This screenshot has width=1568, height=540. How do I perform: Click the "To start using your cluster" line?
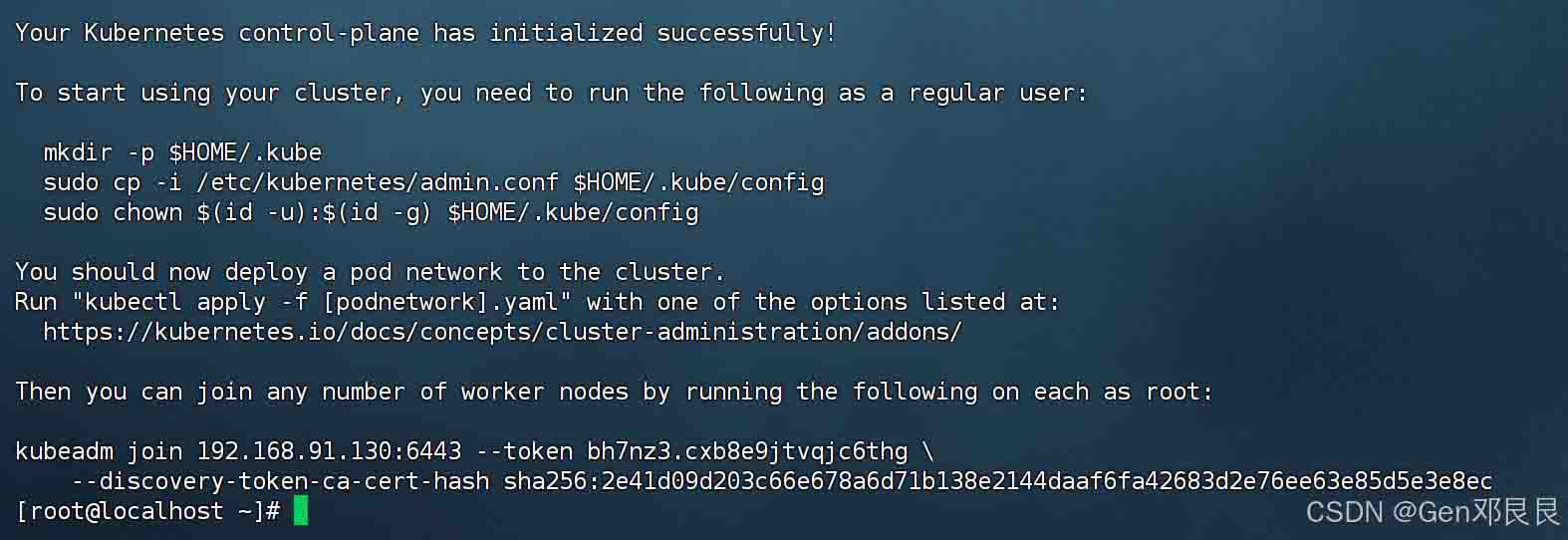tap(551, 93)
